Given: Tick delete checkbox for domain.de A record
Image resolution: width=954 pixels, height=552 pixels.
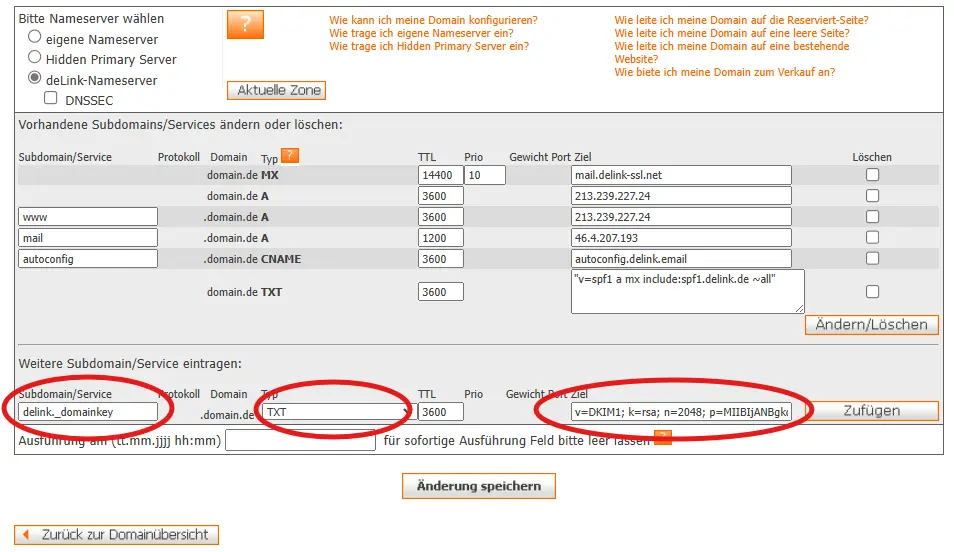Looking at the screenshot, I should [872, 196].
